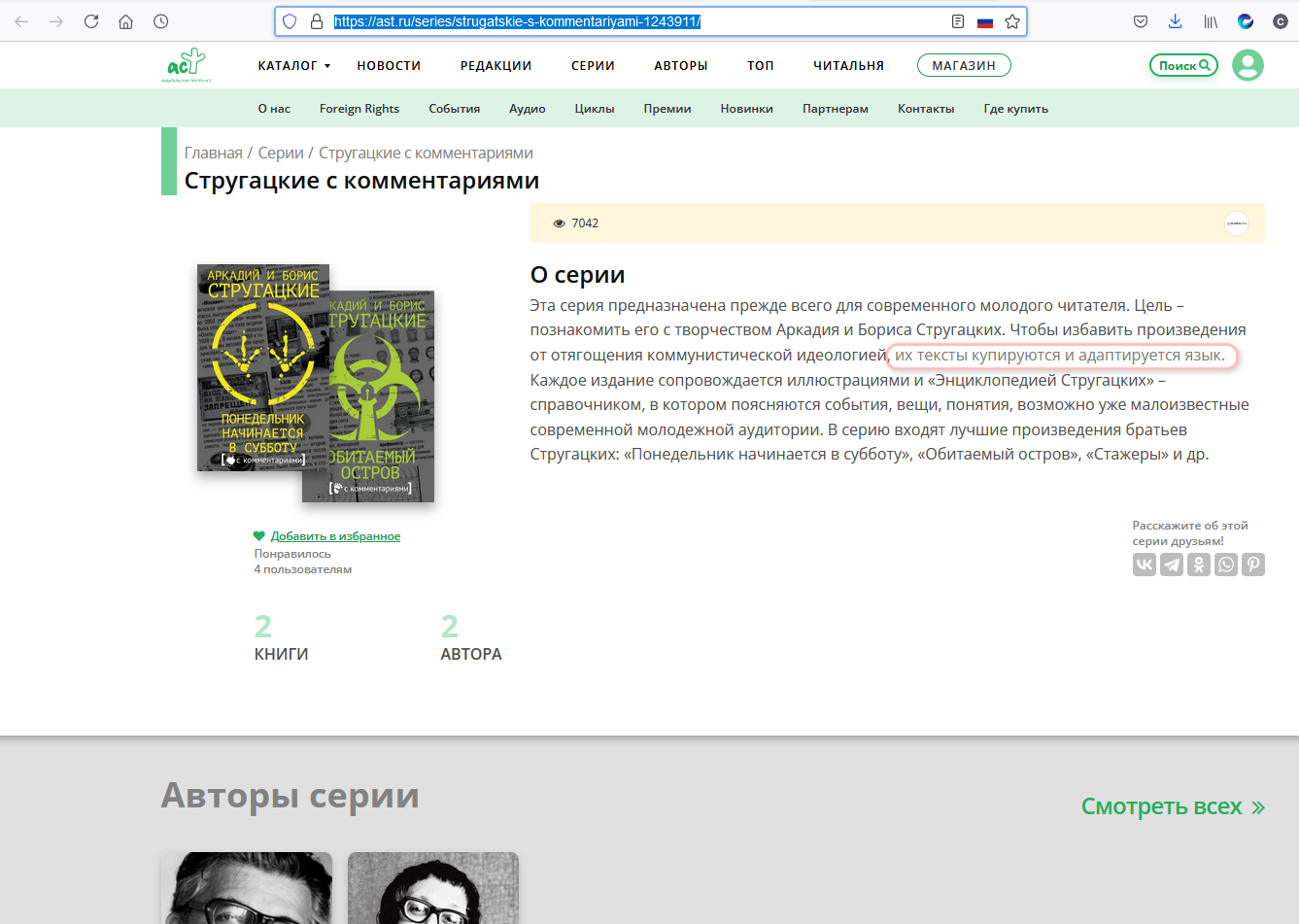Click the AST publisher logo
The width and height of the screenshot is (1299, 924).
(186, 65)
